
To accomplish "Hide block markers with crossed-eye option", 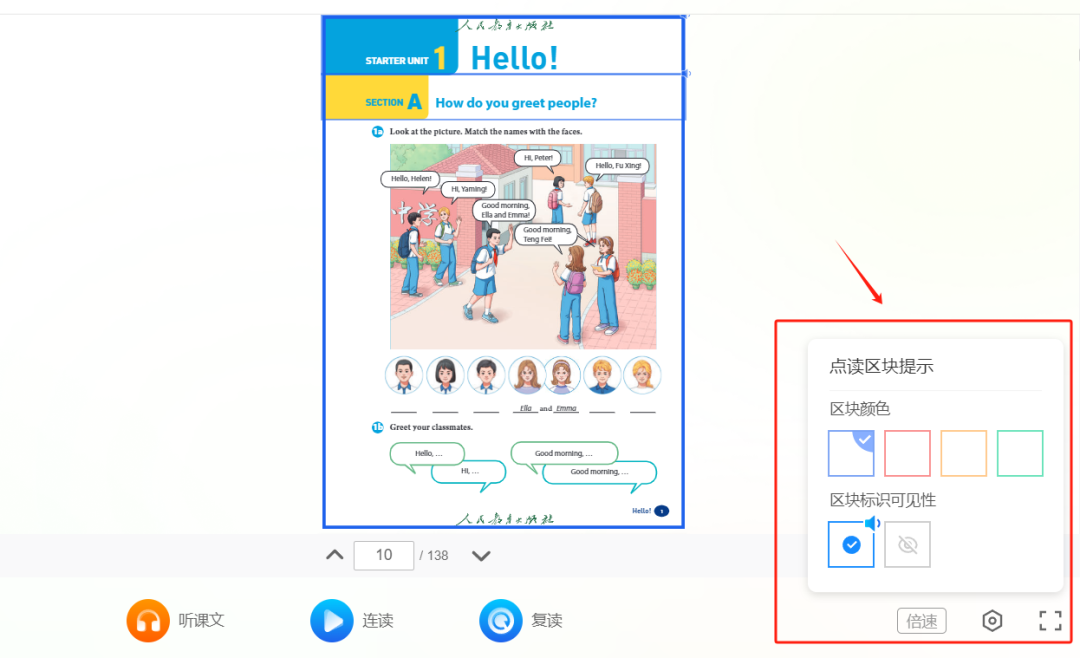I will click(x=907, y=544).
